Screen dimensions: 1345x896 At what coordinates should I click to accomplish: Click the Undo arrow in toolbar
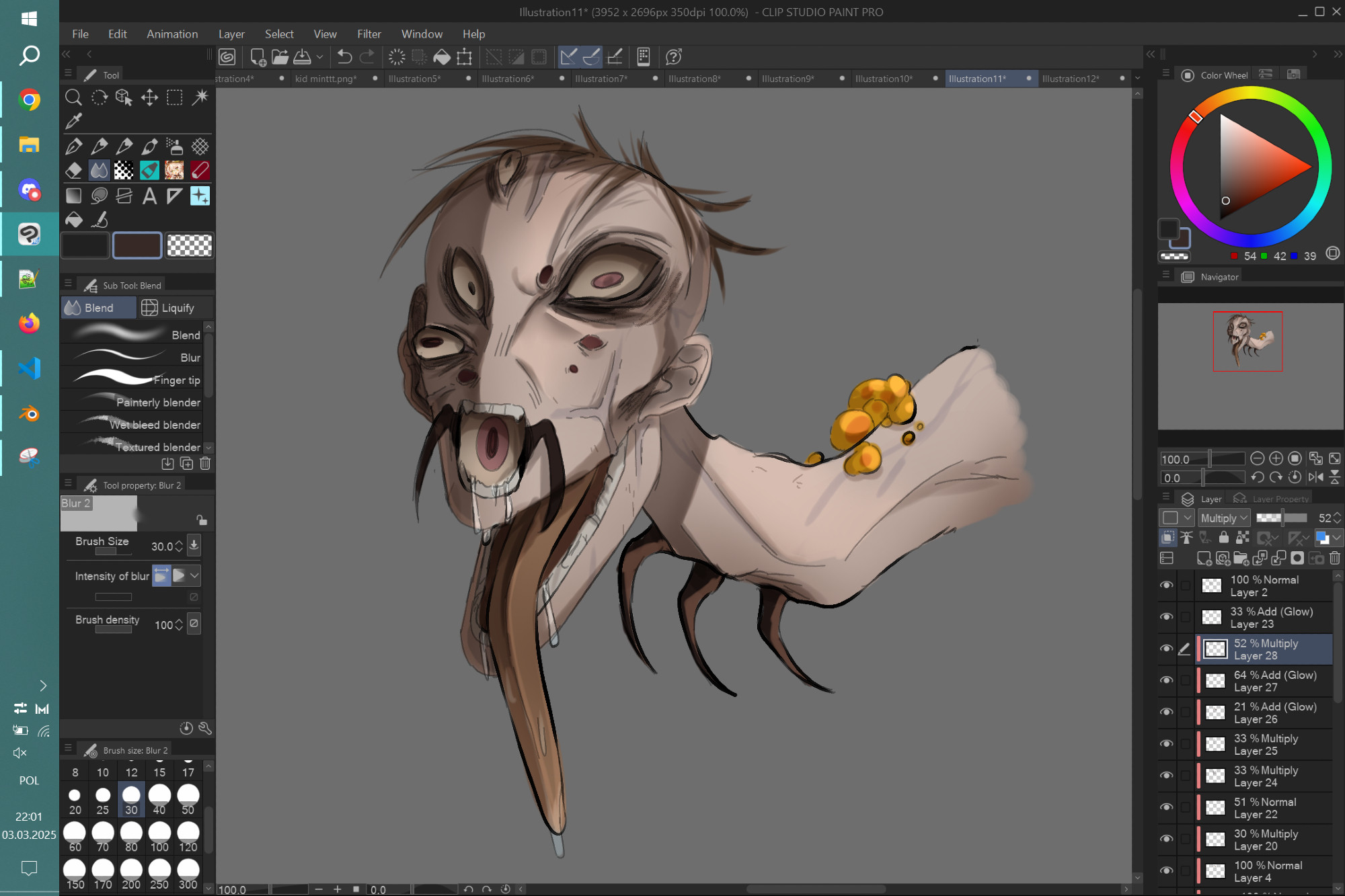pyautogui.click(x=344, y=57)
